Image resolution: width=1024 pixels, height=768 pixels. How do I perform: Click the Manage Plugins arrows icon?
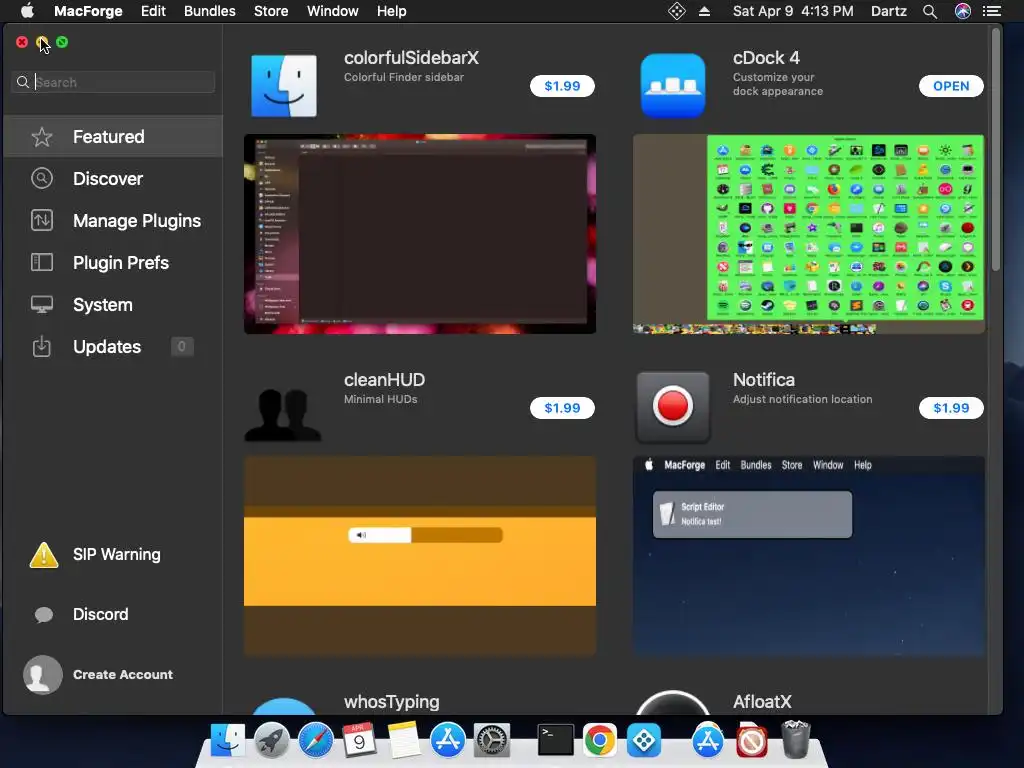click(x=42, y=220)
